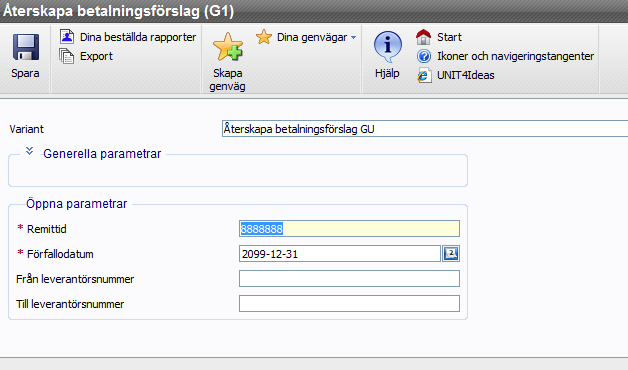The height and width of the screenshot is (370, 628).
Task: Expand the Generella parametrar section chevron
Action: click(x=29, y=151)
